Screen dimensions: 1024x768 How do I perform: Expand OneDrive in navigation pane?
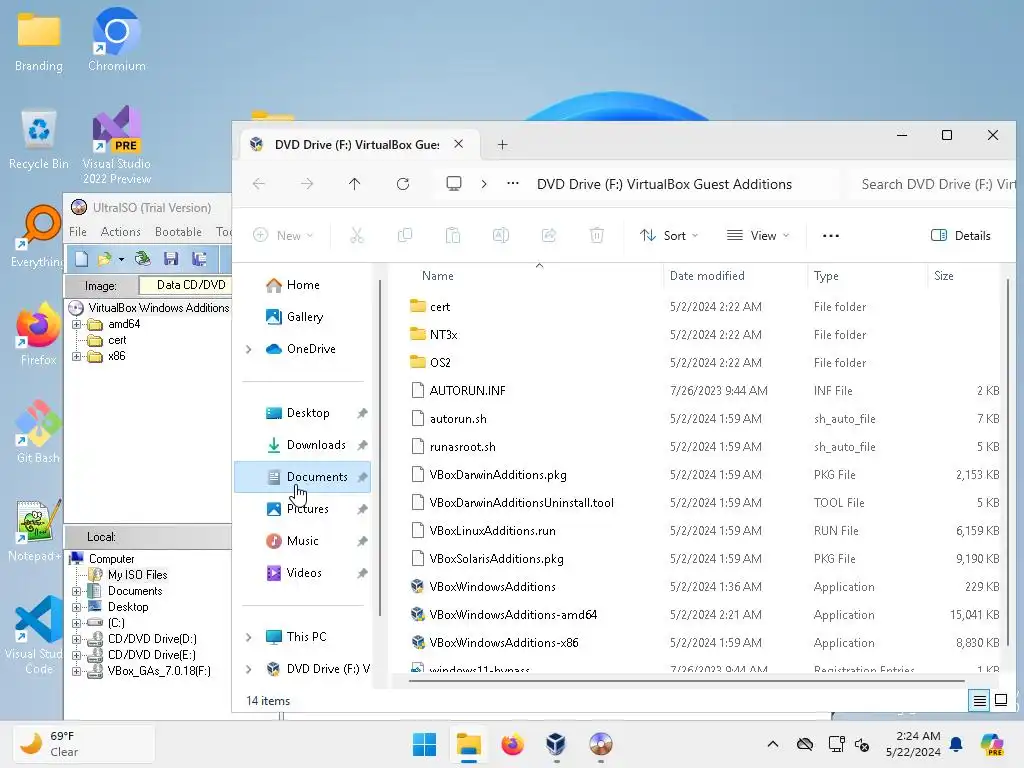pyautogui.click(x=249, y=349)
